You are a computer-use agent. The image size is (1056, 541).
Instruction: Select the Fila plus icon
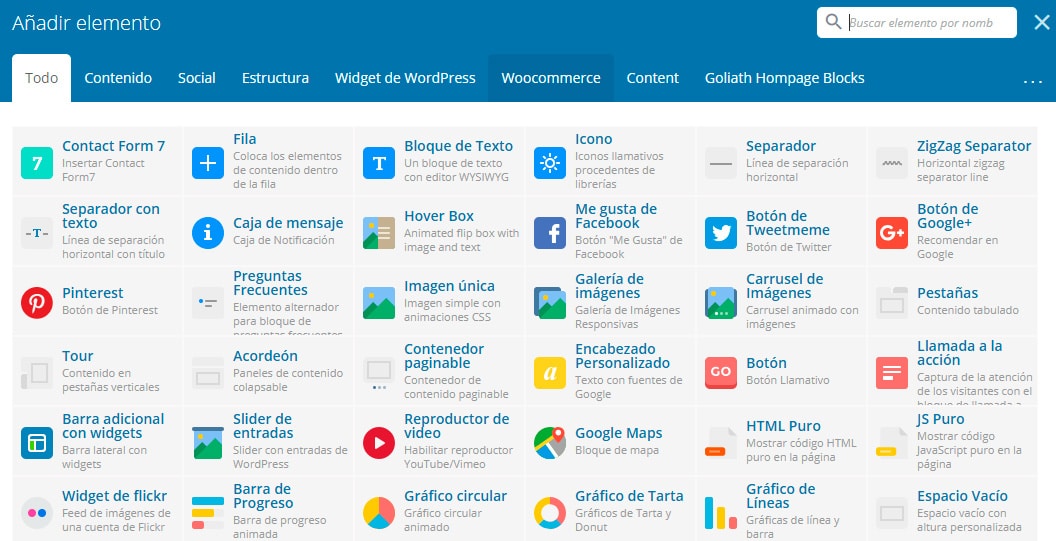208,163
